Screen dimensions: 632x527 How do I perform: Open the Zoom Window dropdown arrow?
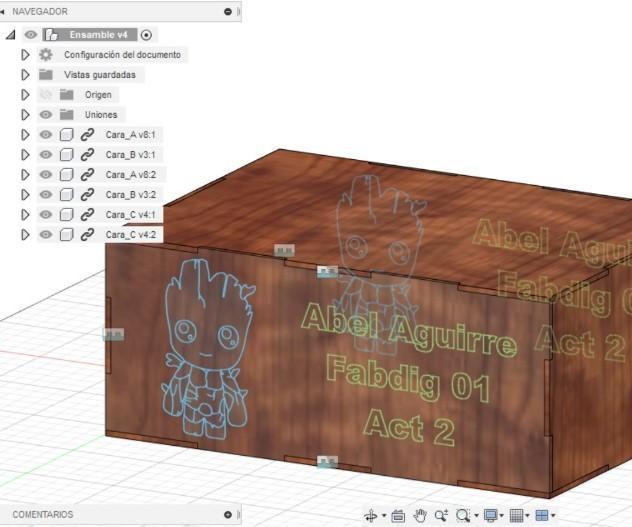coord(476,515)
